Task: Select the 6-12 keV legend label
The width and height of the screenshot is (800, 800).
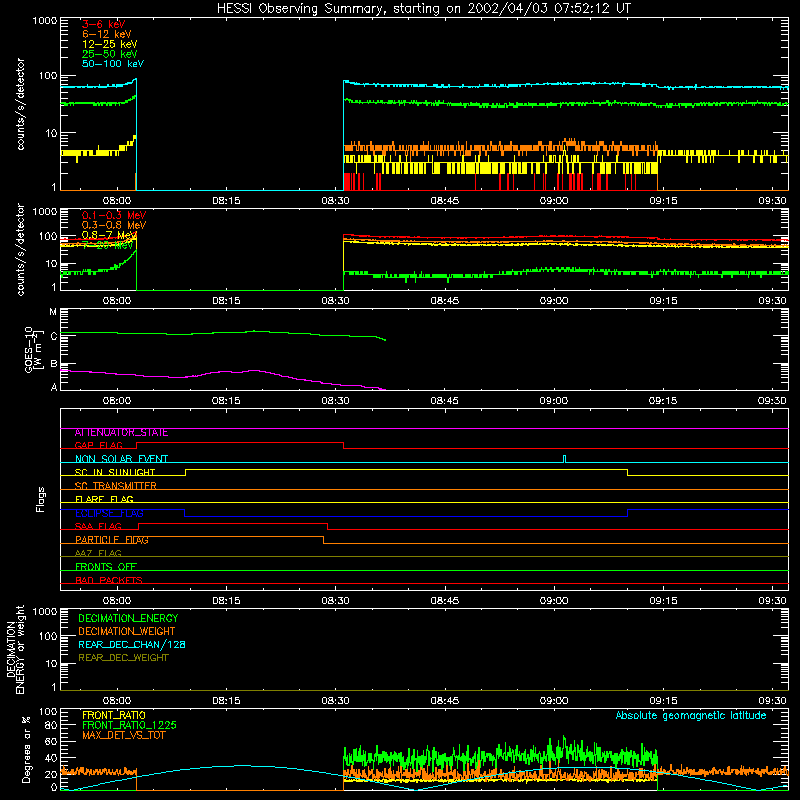Action: pos(107,34)
